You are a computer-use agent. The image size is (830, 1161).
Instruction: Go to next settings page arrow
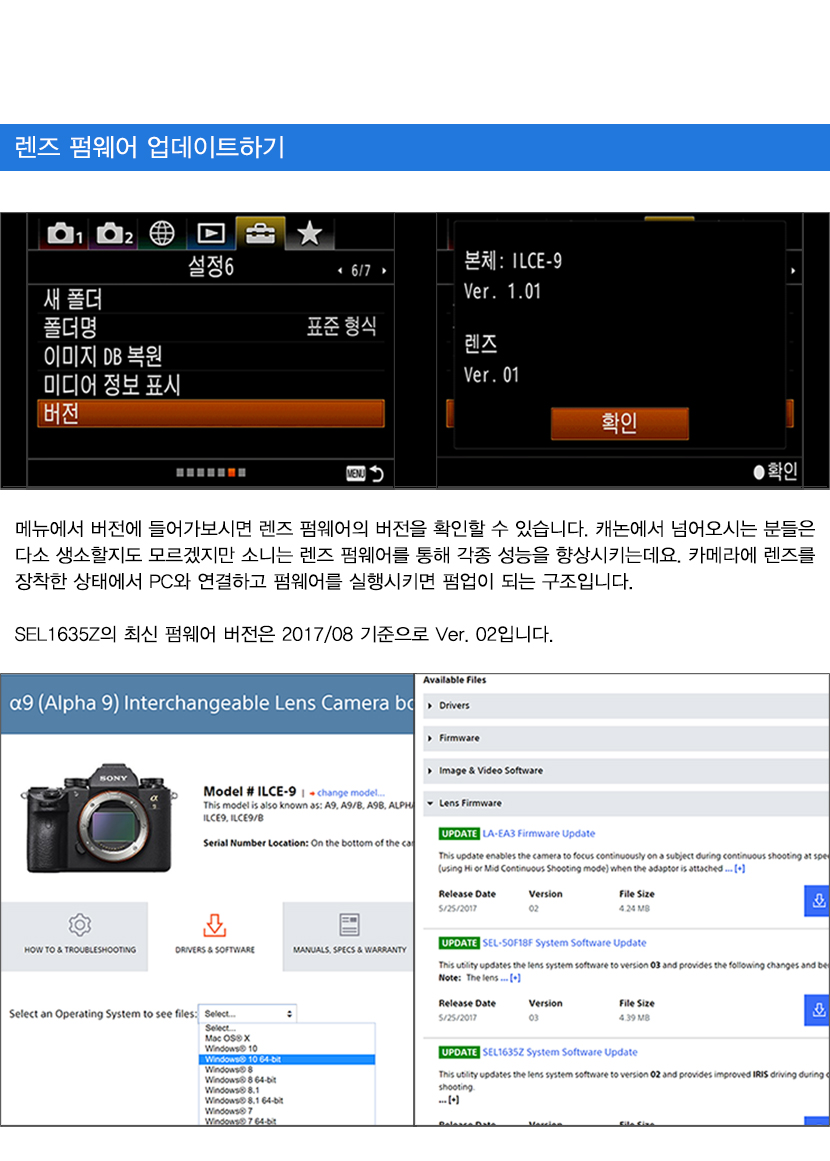pyautogui.click(x=384, y=271)
